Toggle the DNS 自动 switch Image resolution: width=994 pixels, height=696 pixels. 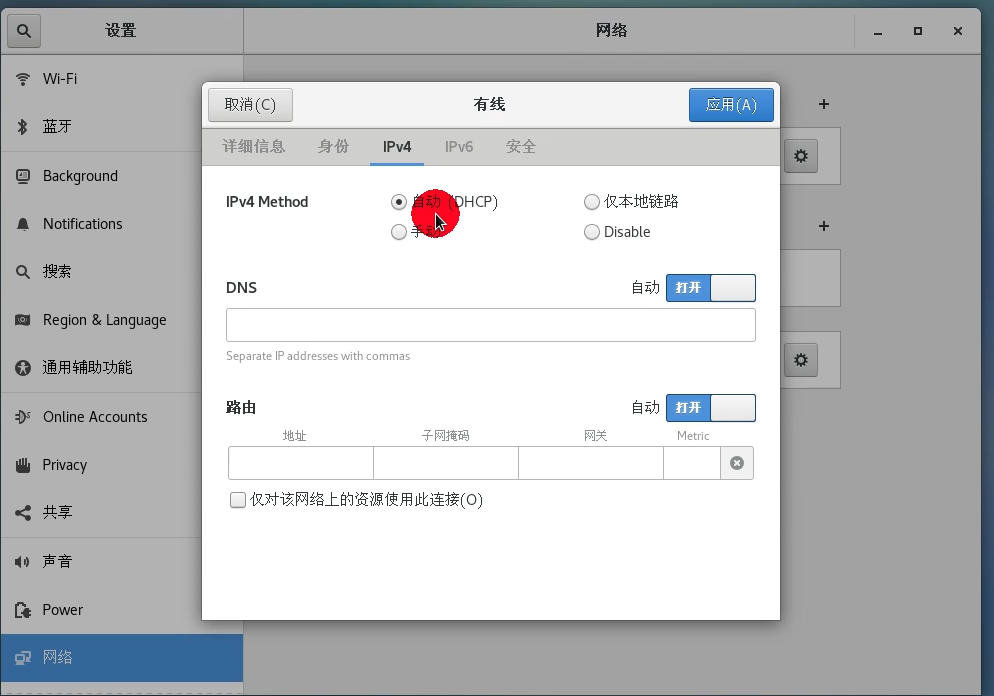point(711,288)
